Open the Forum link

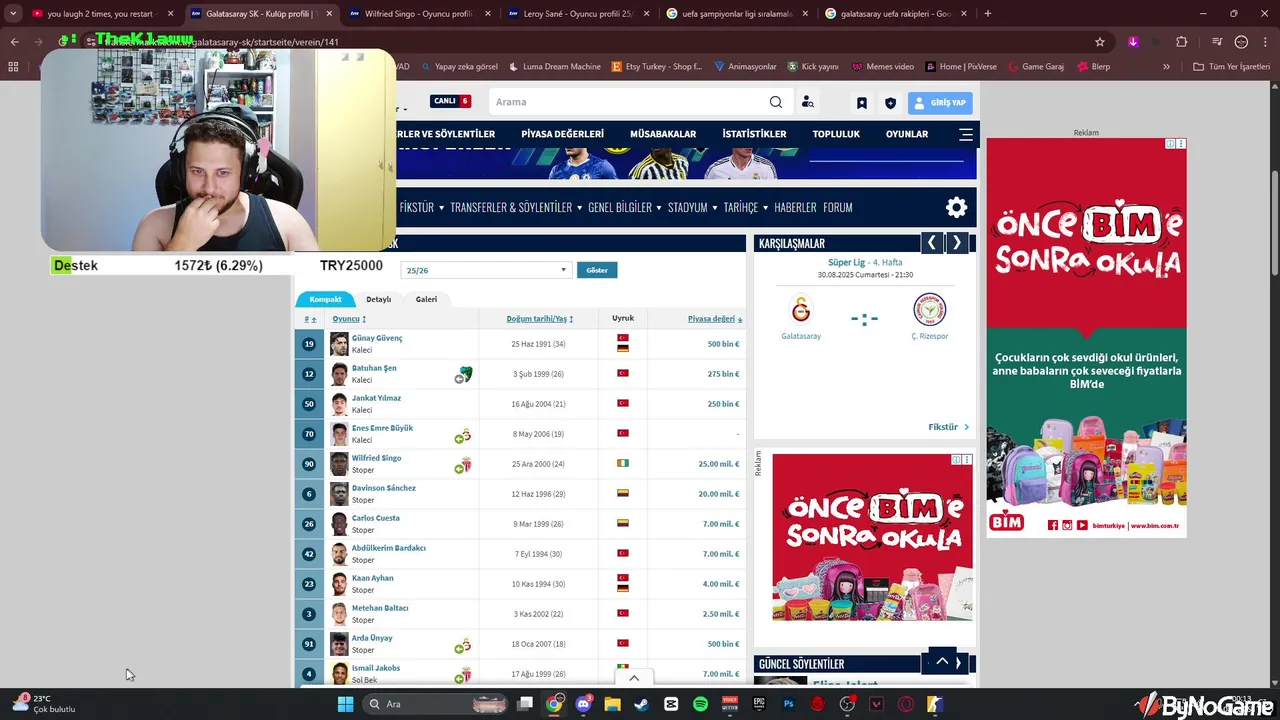click(x=838, y=207)
